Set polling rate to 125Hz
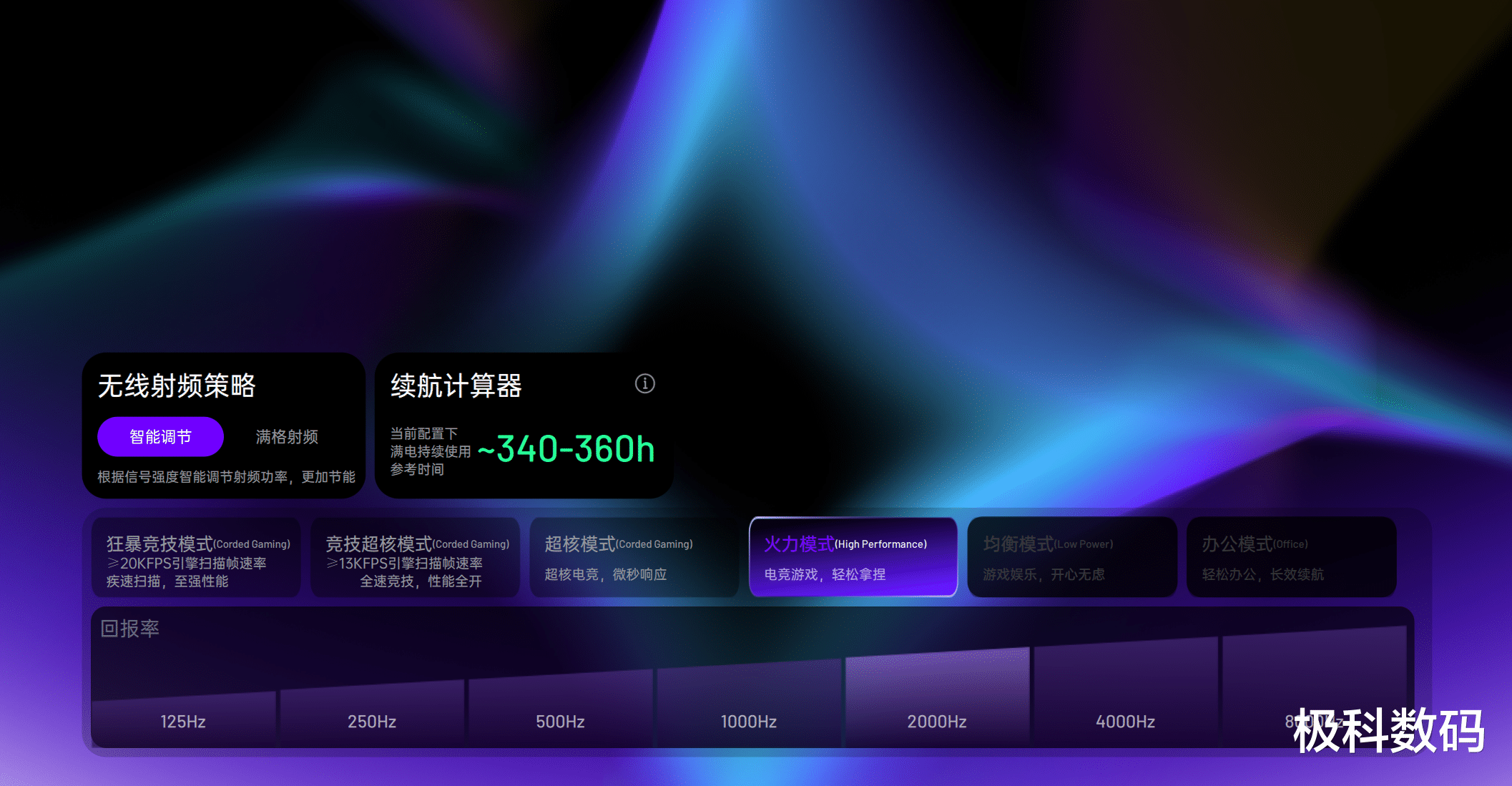This screenshot has width=1512, height=786. pos(183,721)
